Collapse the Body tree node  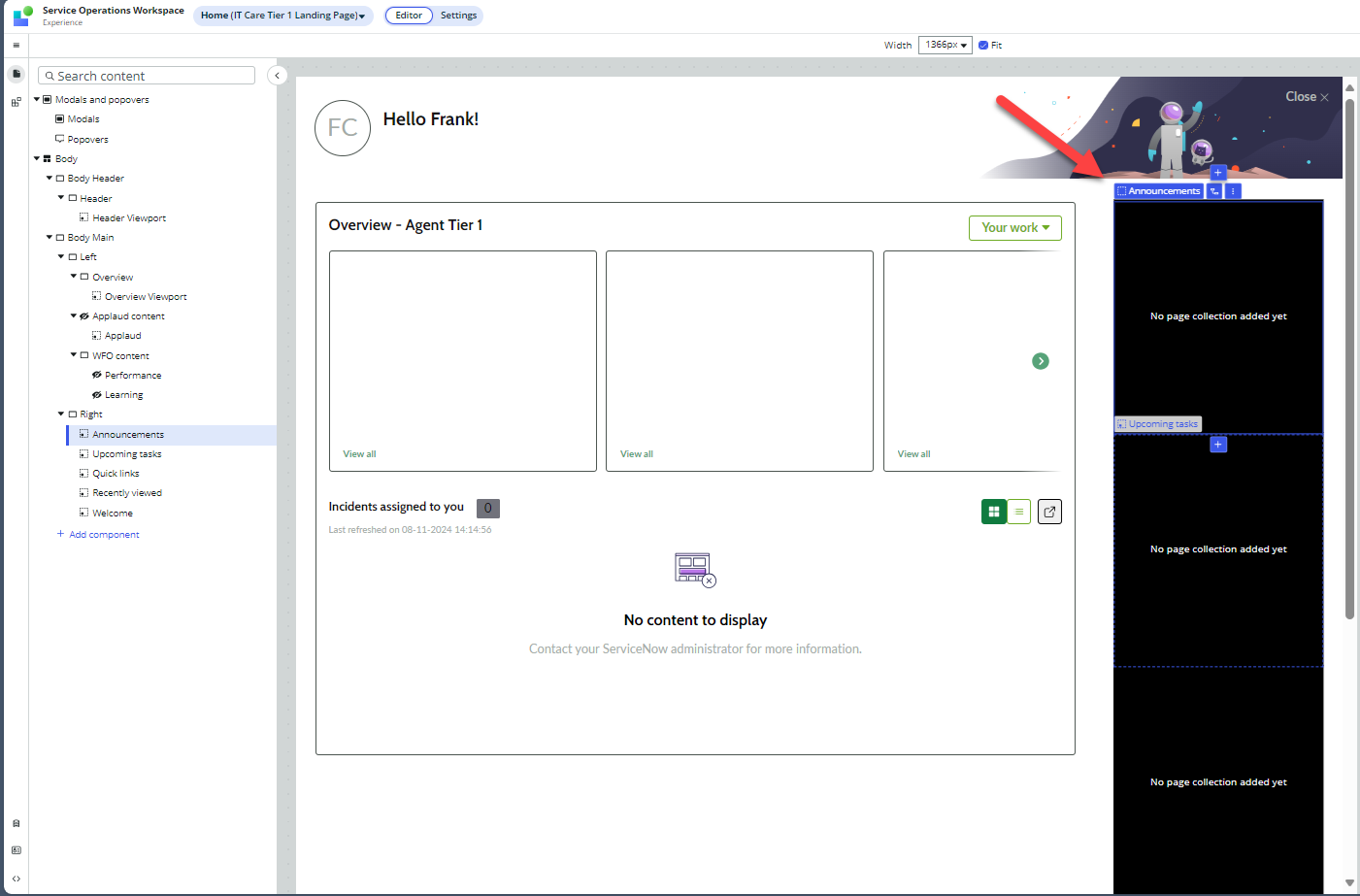pyautogui.click(x=37, y=158)
